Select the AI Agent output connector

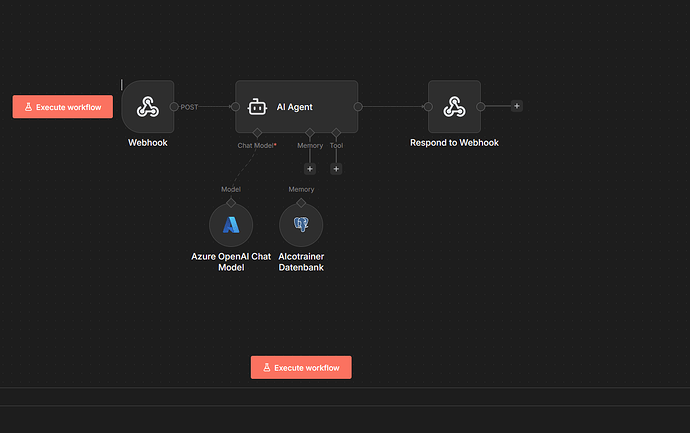tap(358, 106)
